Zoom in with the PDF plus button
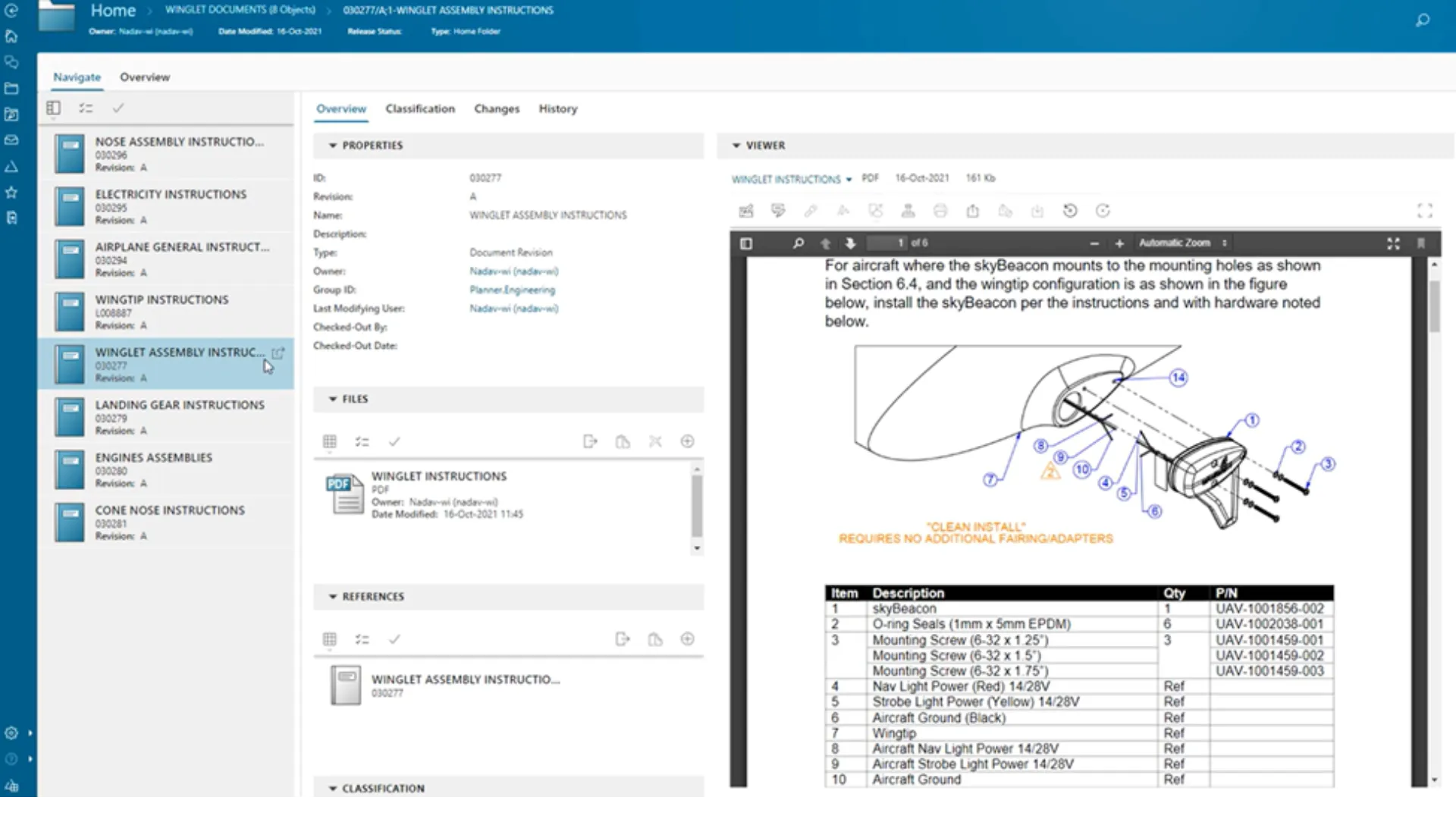Screen dimensions: 1456x819 tap(1119, 243)
